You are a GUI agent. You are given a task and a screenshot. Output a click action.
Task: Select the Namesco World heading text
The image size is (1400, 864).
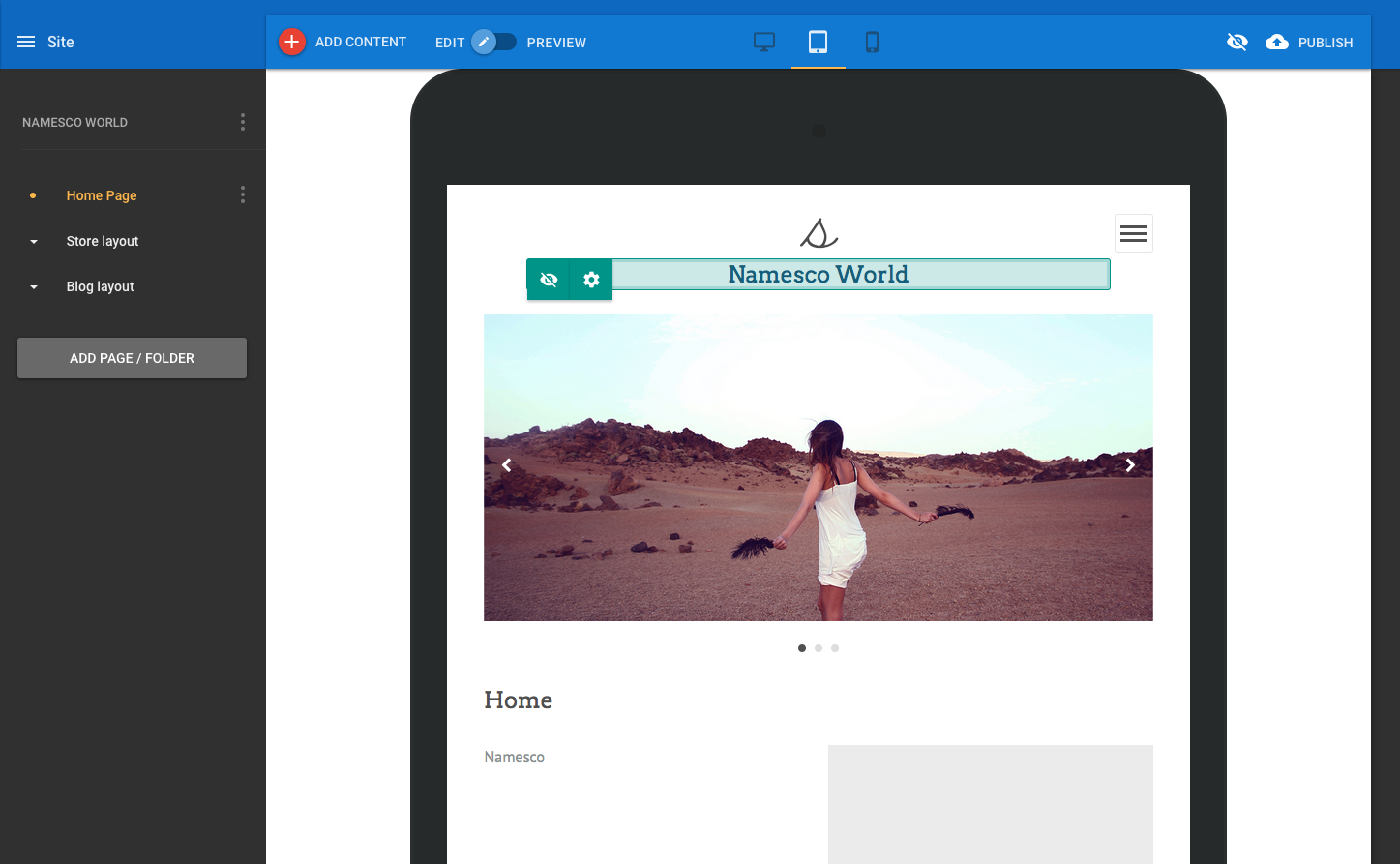(819, 275)
